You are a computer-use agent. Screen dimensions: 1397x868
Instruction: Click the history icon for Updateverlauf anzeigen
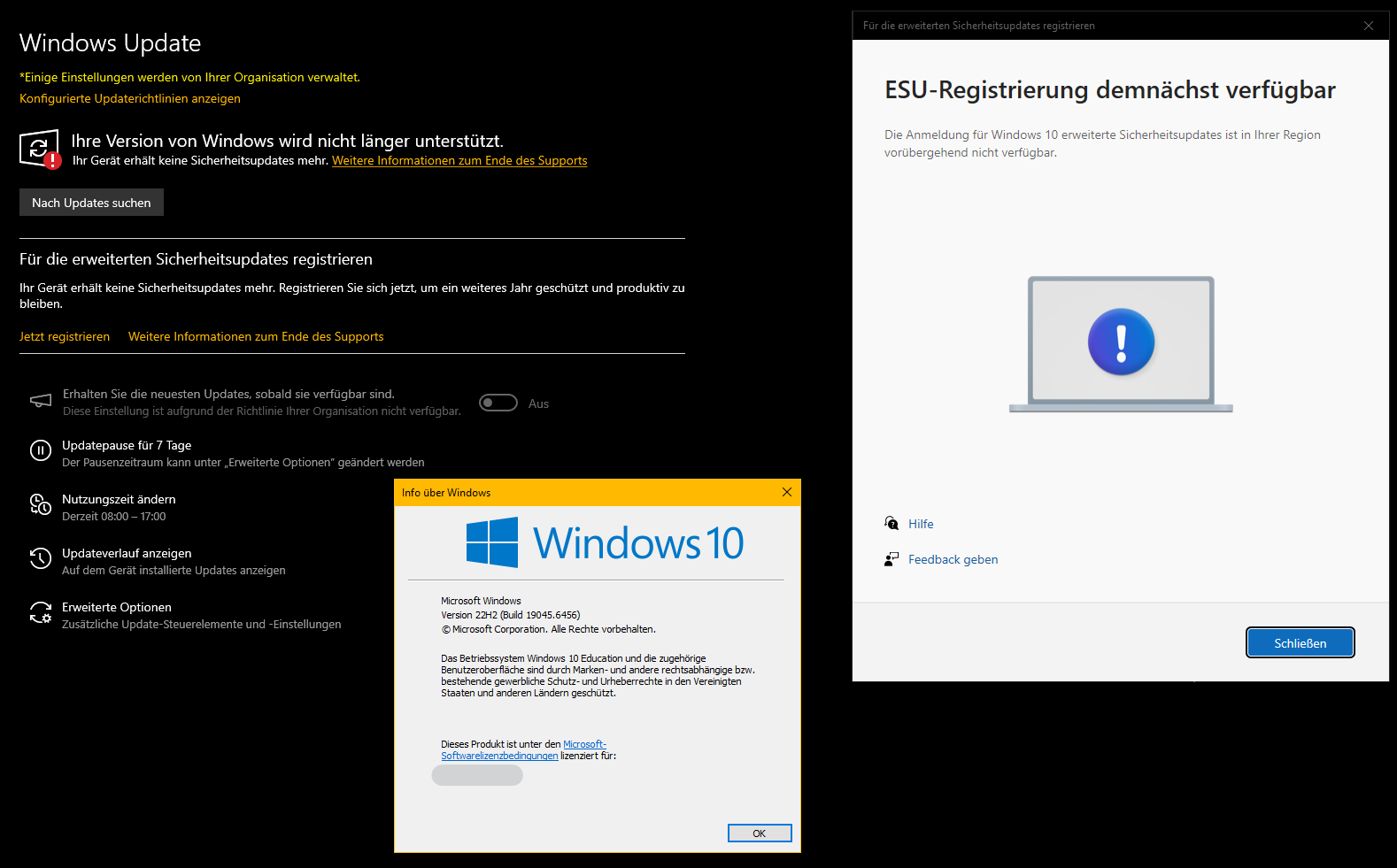[x=41, y=558]
